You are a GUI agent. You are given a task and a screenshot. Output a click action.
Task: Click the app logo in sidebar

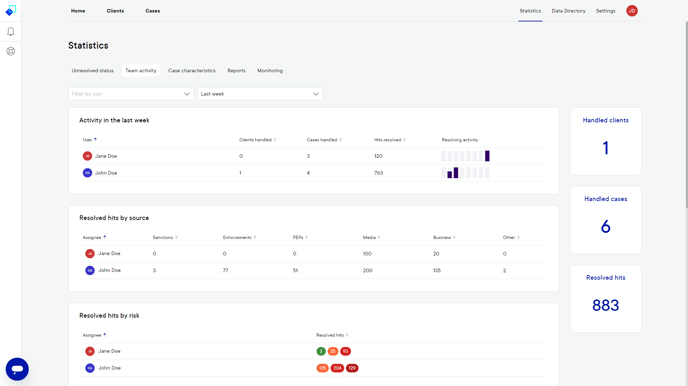(x=11, y=11)
